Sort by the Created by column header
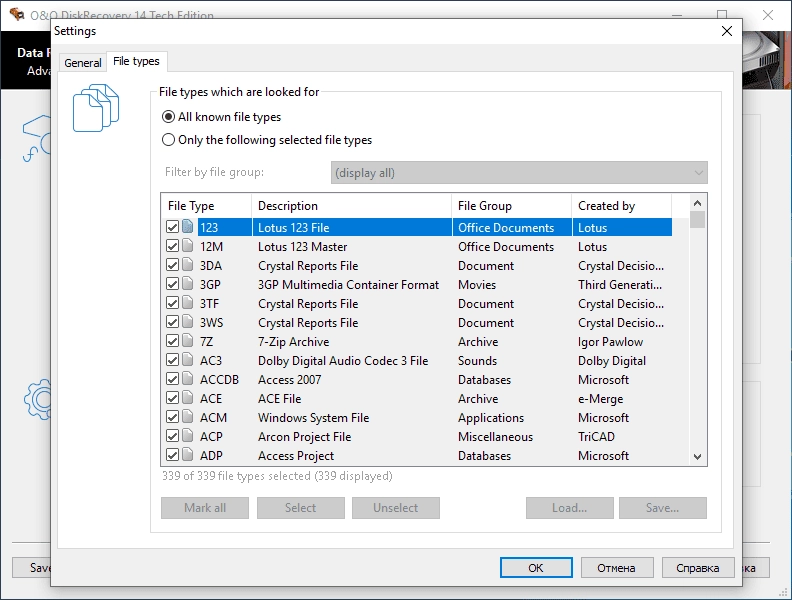 click(x=621, y=206)
